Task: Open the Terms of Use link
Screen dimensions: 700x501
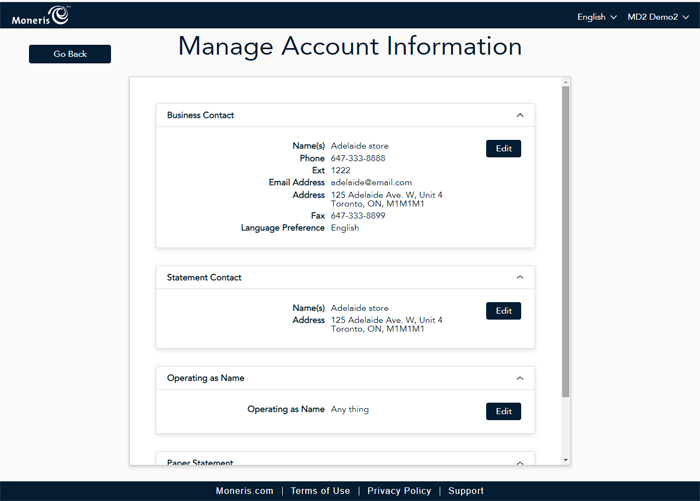Action: click(320, 491)
